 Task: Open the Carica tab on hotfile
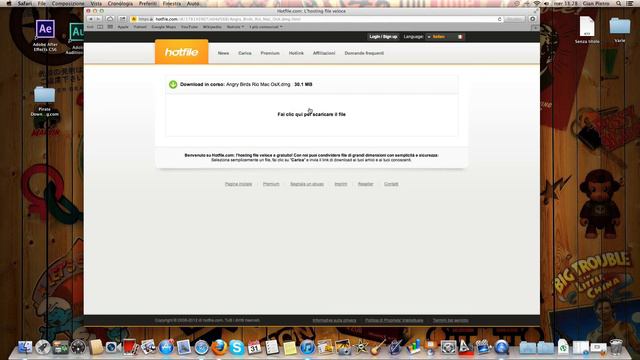tap(245, 53)
